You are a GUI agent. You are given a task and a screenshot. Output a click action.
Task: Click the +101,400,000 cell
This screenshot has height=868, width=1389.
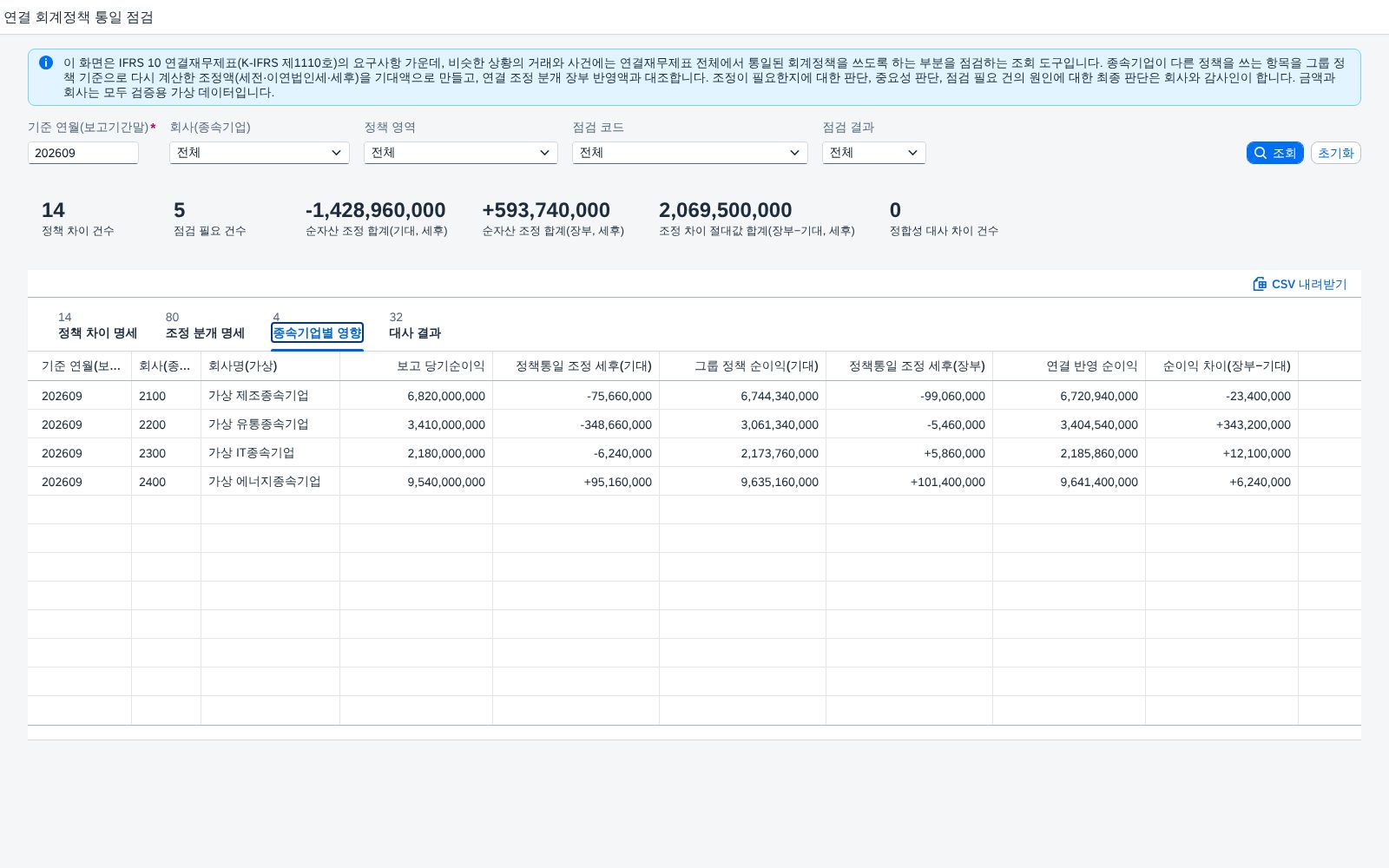(910, 482)
